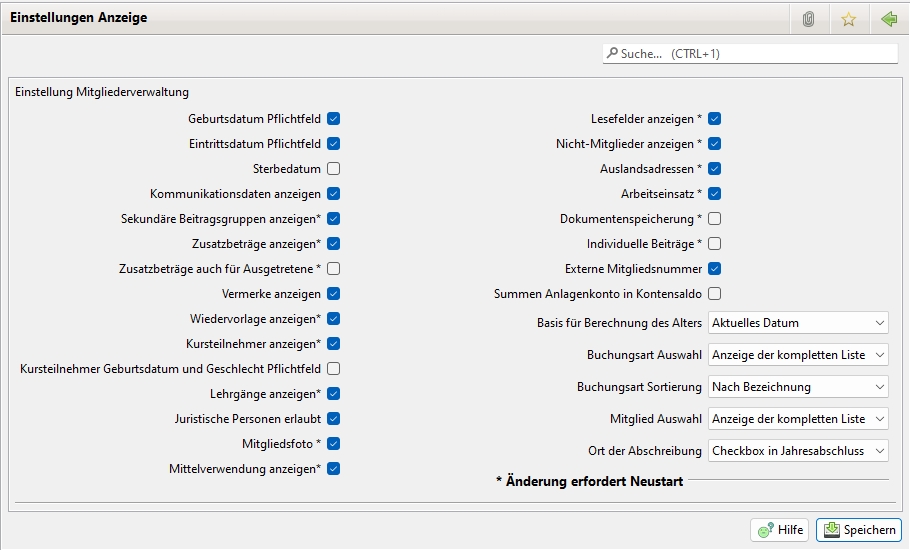Image resolution: width=910 pixels, height=550 pixels.
Task: Expand the Buchungsart Auswahl dropdown
Action: click(x=798, y=355)
